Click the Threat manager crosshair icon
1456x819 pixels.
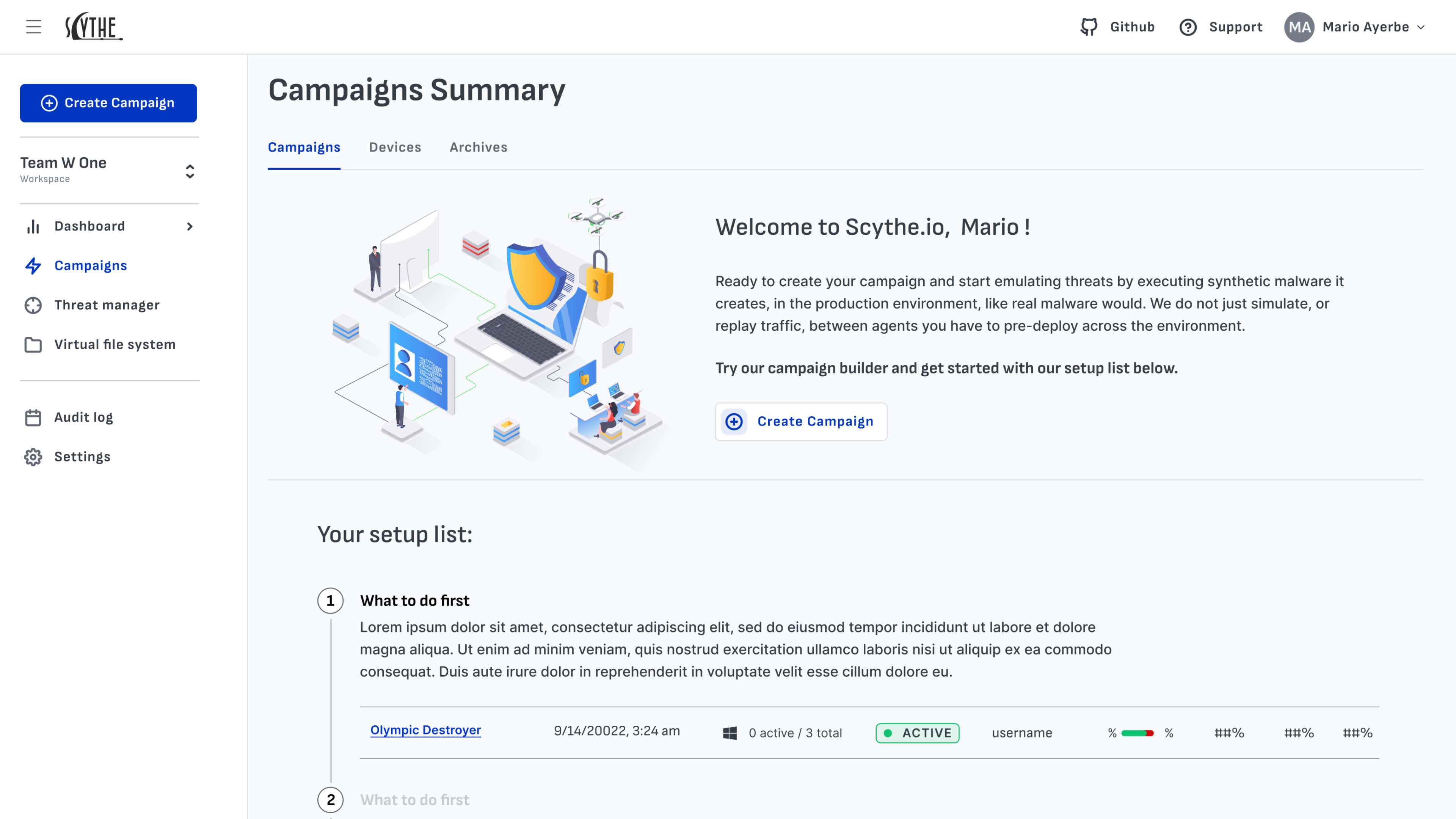pyautogui.click(x=33, y=305)
